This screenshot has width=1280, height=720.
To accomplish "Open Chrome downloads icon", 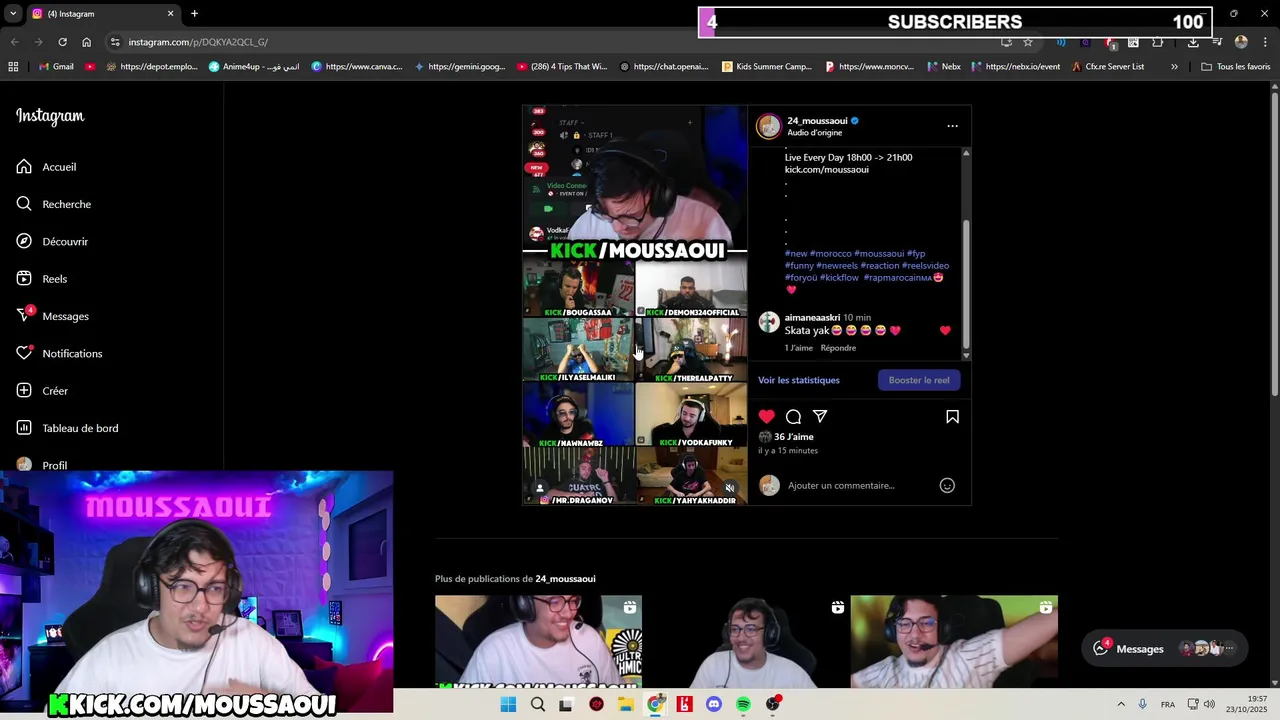I will tap(1193, 42).
